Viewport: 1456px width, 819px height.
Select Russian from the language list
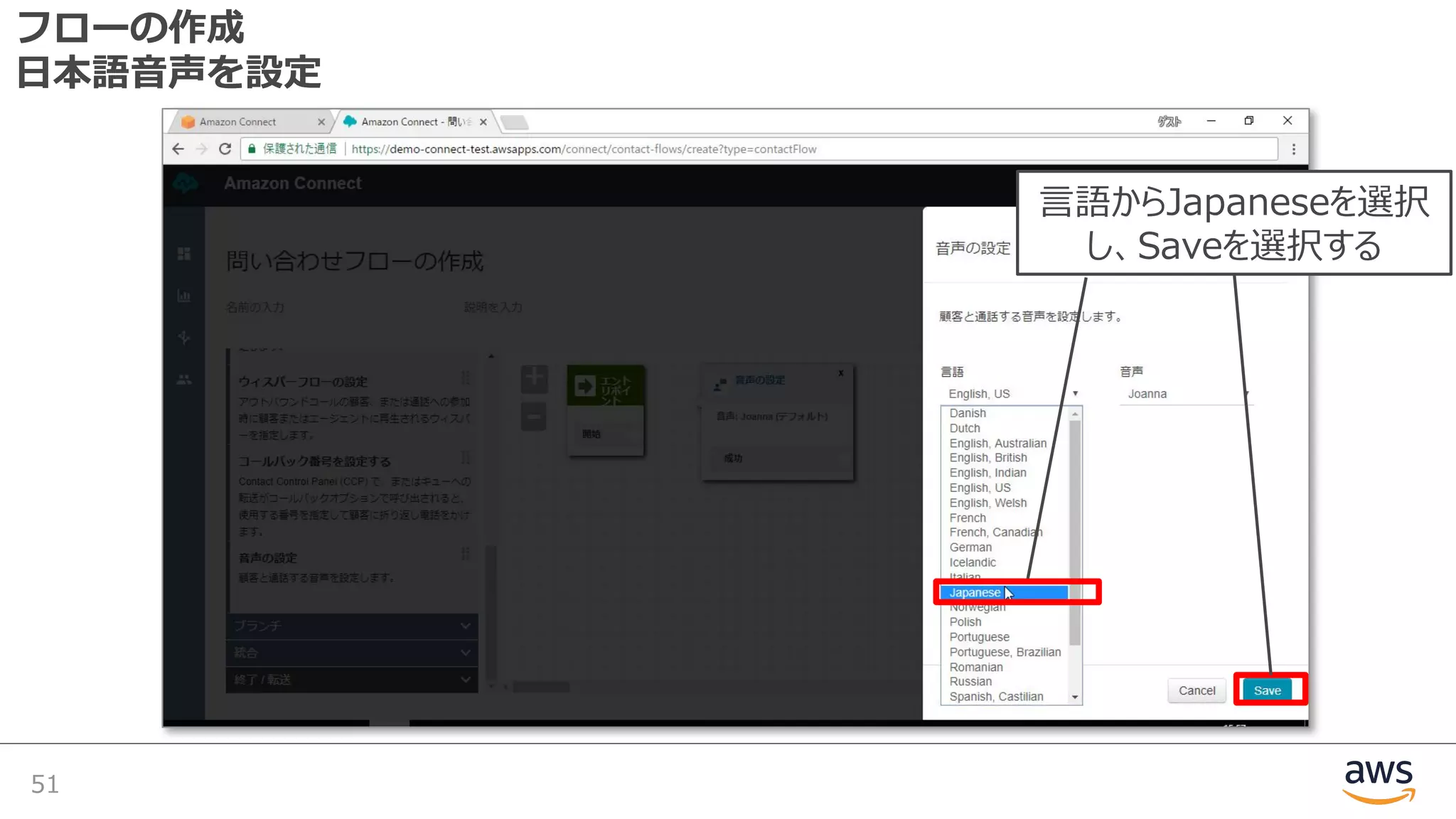pyautogui.click(x=1004, y=682)
